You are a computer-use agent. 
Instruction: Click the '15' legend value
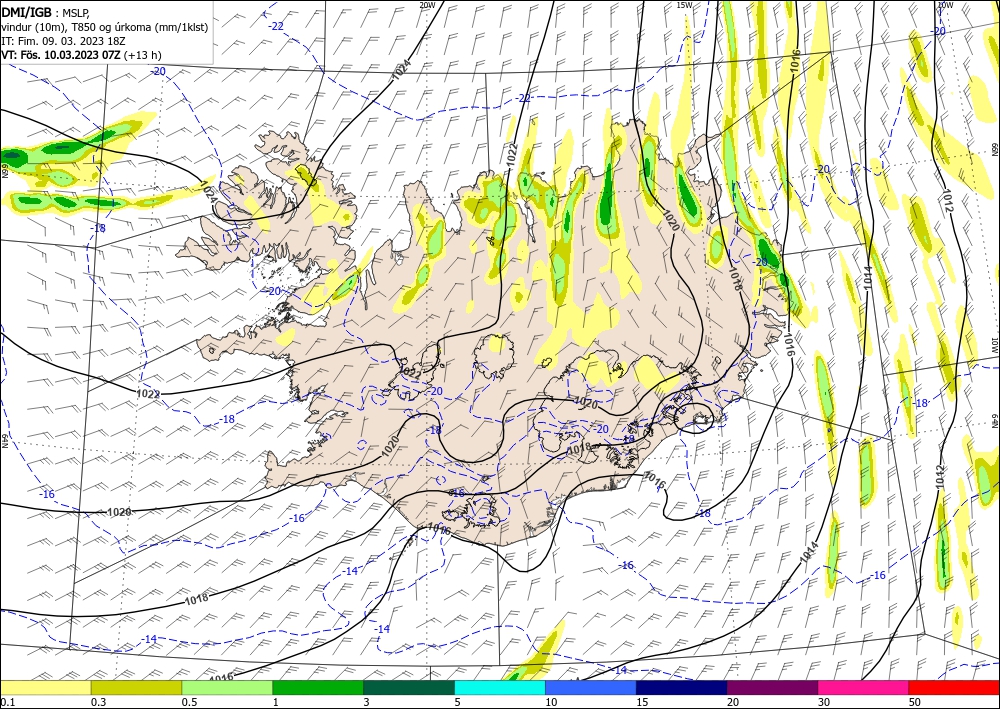click(642, 702)
